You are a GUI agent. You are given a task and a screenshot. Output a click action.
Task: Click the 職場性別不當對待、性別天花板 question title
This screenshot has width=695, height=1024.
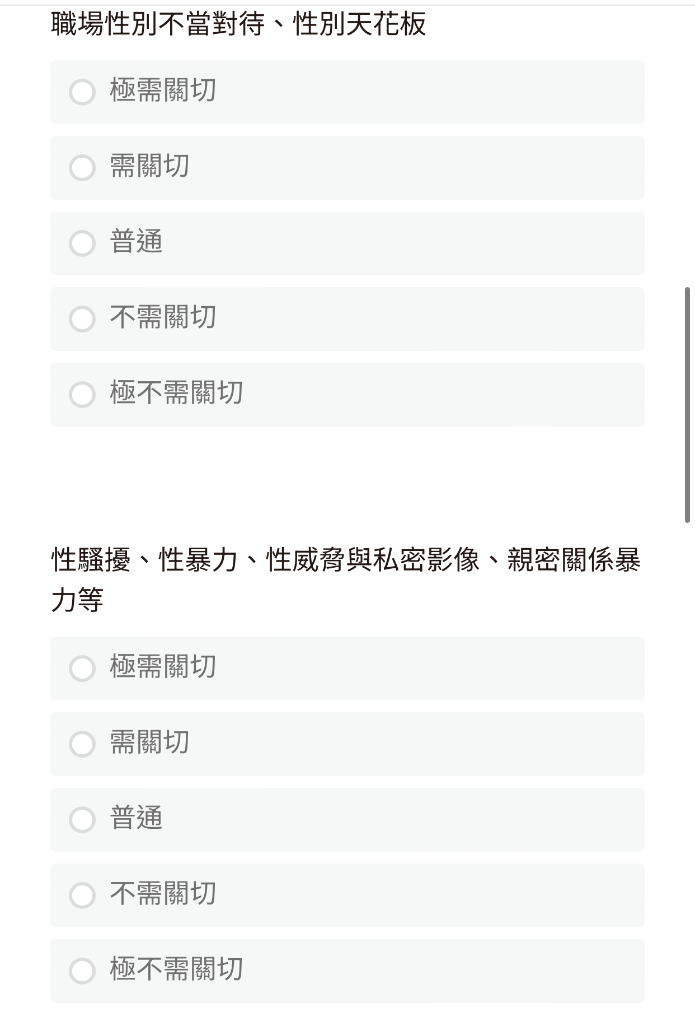click(x=238, y=24)
